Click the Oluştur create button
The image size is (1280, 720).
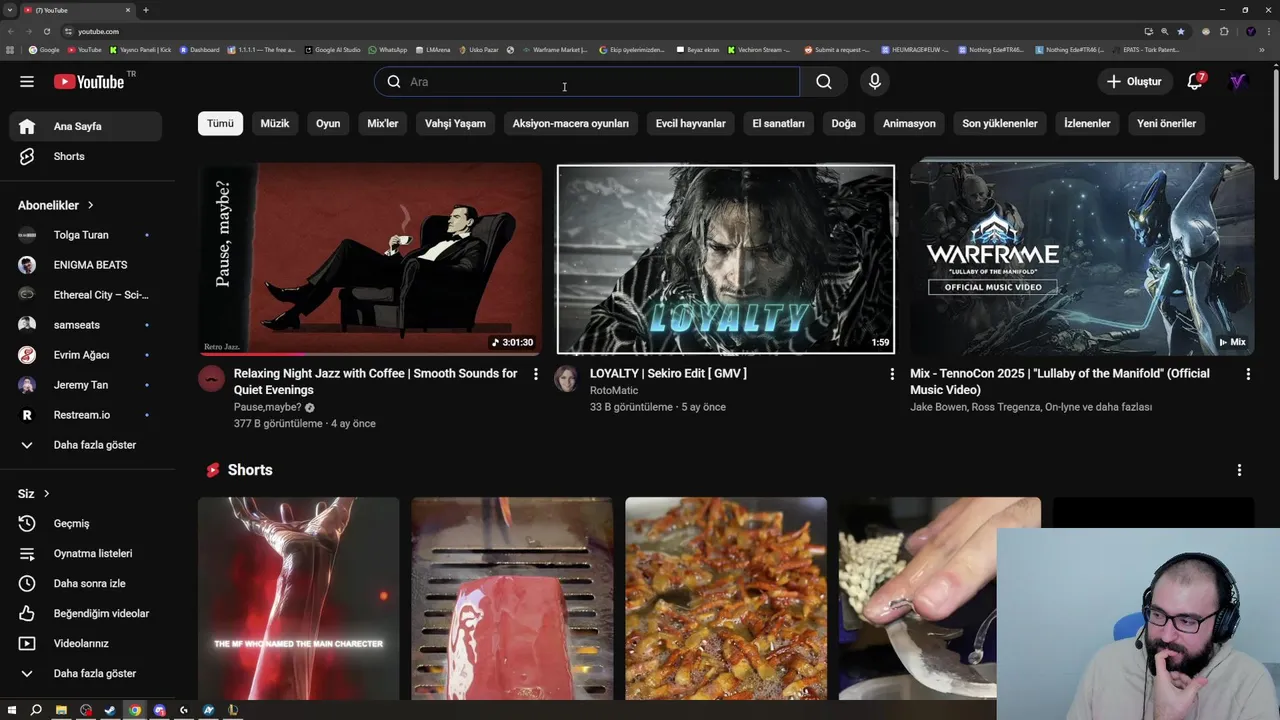(1135, 81)
